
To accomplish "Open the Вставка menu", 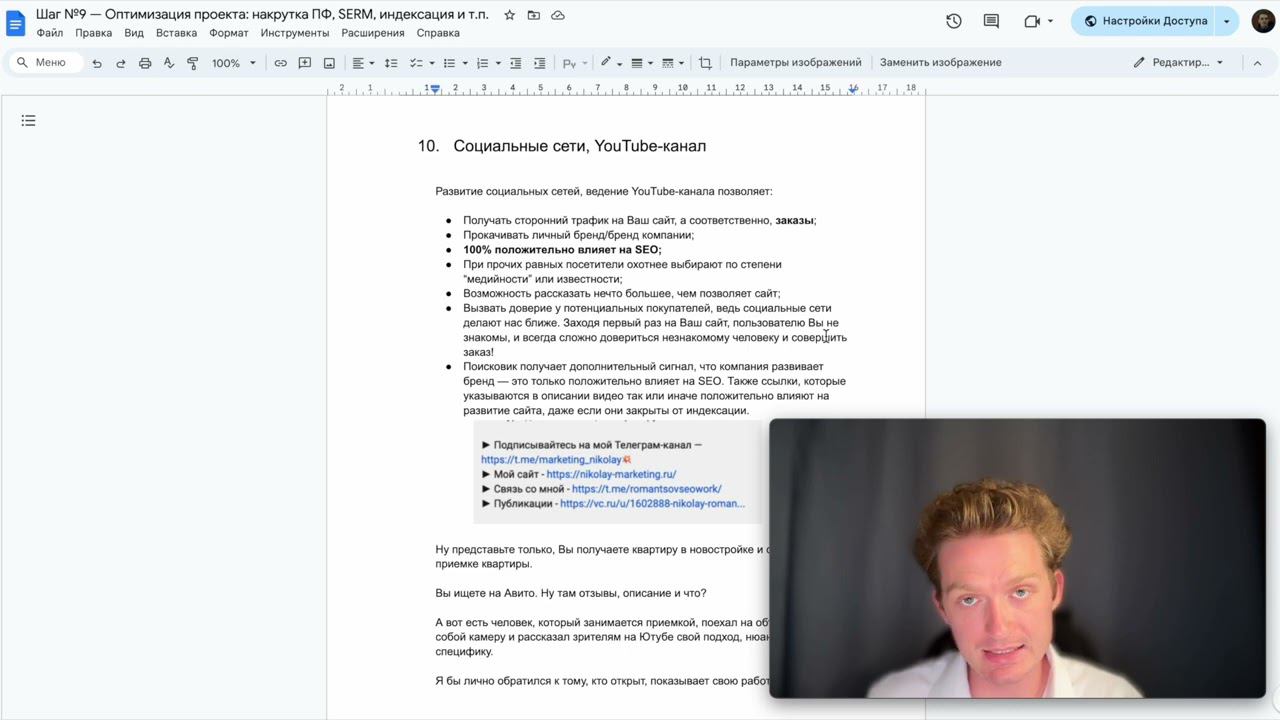I will 176,33.
